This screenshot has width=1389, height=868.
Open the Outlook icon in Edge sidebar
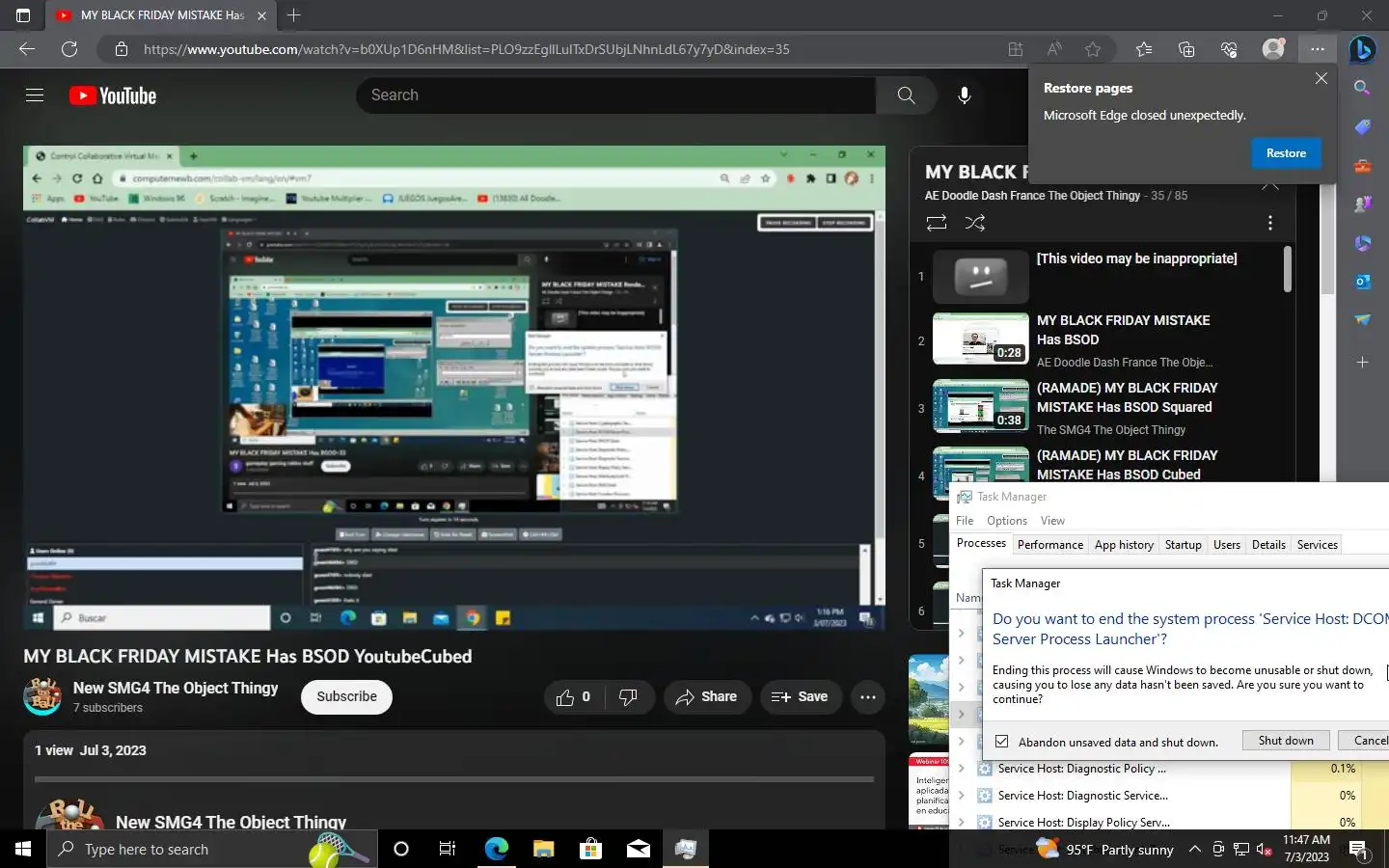[x=1362, y=282]
